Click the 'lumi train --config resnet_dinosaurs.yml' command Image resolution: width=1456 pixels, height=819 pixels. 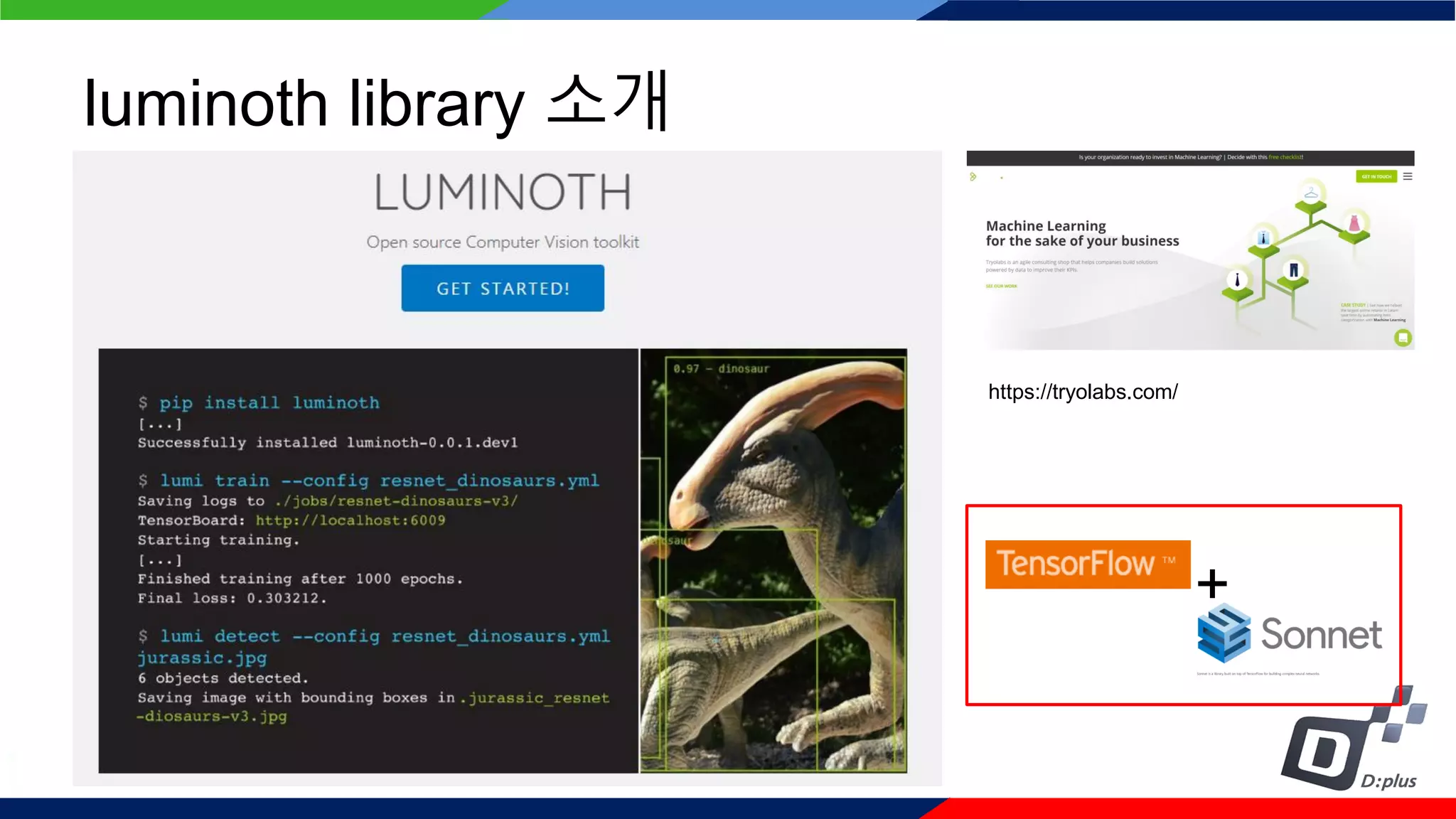(x=368, y=481)
